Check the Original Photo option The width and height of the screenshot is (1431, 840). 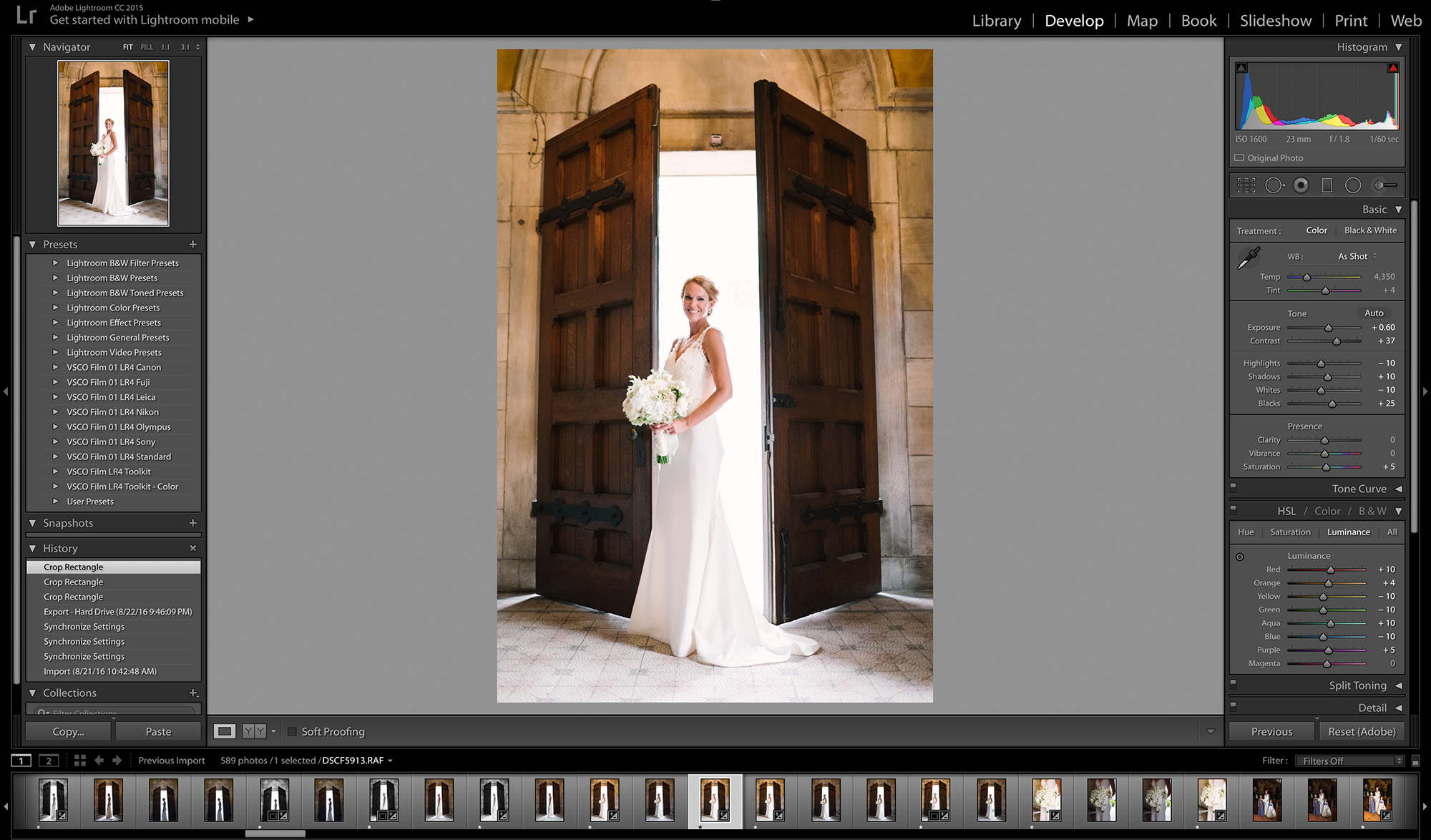click(1239, 158)
